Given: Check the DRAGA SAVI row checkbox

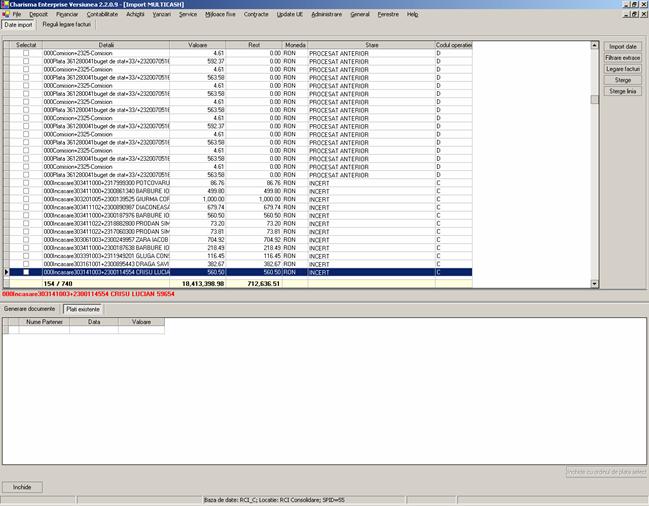Looking at the screenshot, I should (x=26, y=264).
